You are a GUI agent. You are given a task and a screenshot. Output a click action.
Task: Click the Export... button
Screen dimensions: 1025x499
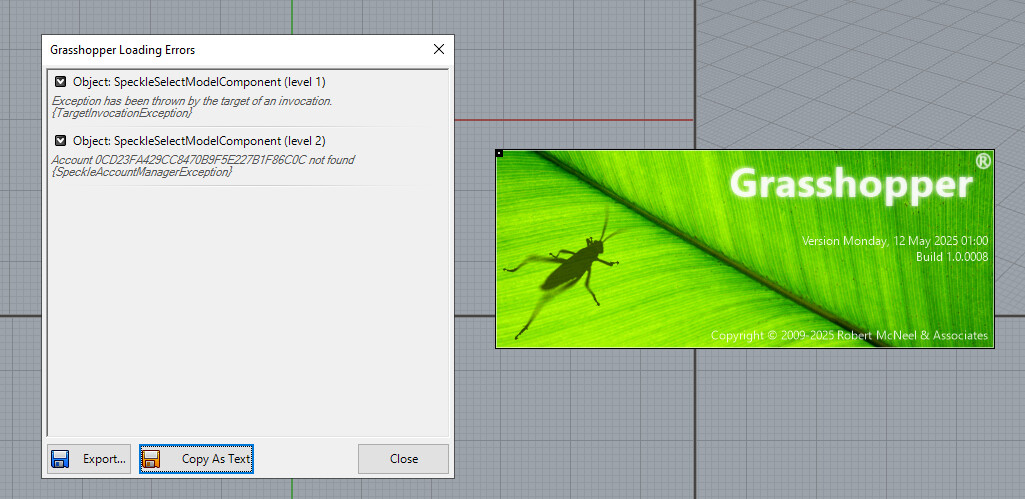pyautogui.click(x=89, y=459)
